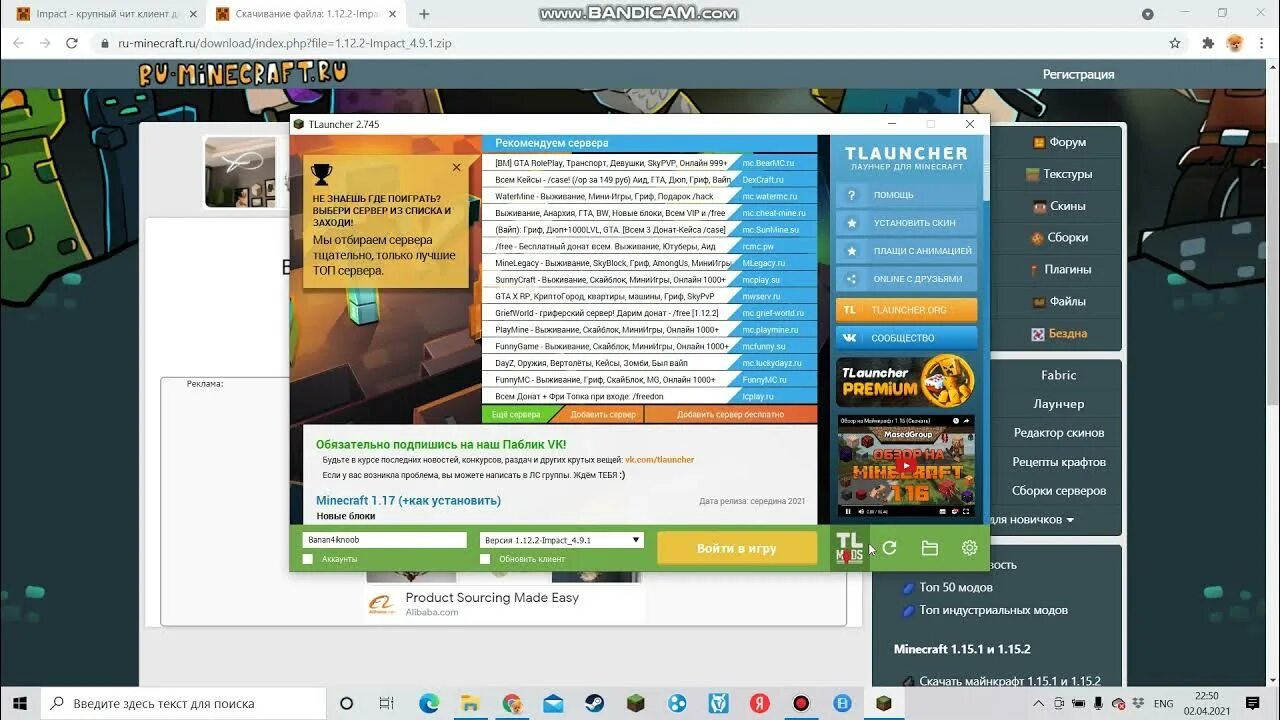Go back in Chrome browser
This screenshot has height=720, width=1280.
[x=17, y=43]
